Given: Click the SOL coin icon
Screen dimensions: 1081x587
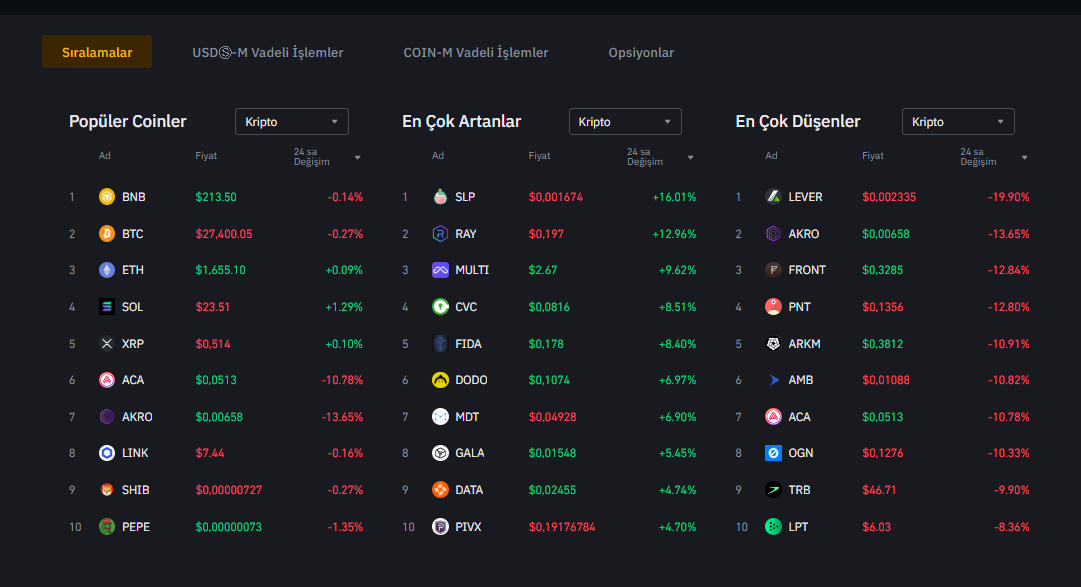Looking at the screenshot, I should (107, 307).
